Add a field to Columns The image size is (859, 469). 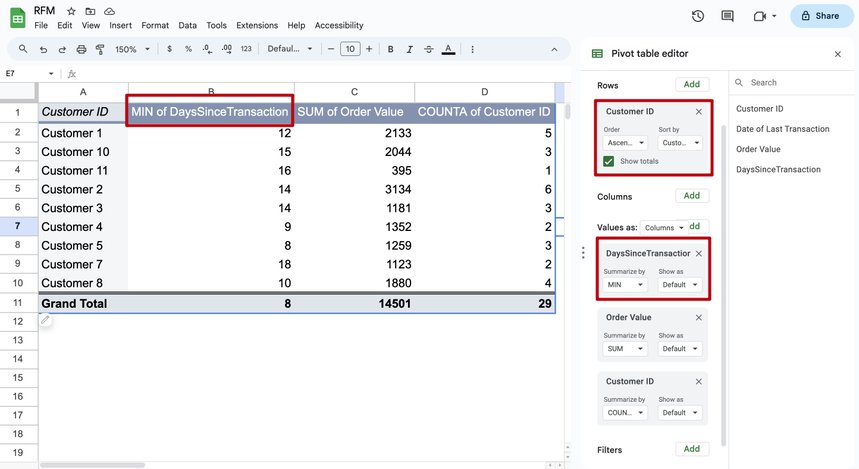coord(691,196)
